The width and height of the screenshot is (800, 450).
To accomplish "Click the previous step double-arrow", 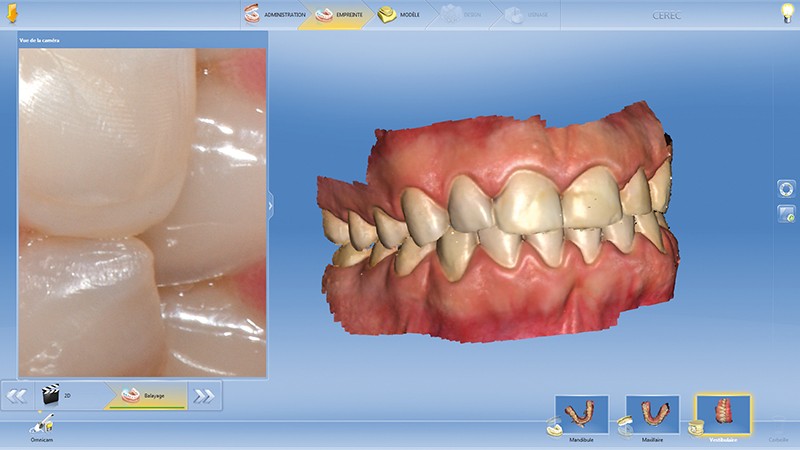I will tap(17, 396).
